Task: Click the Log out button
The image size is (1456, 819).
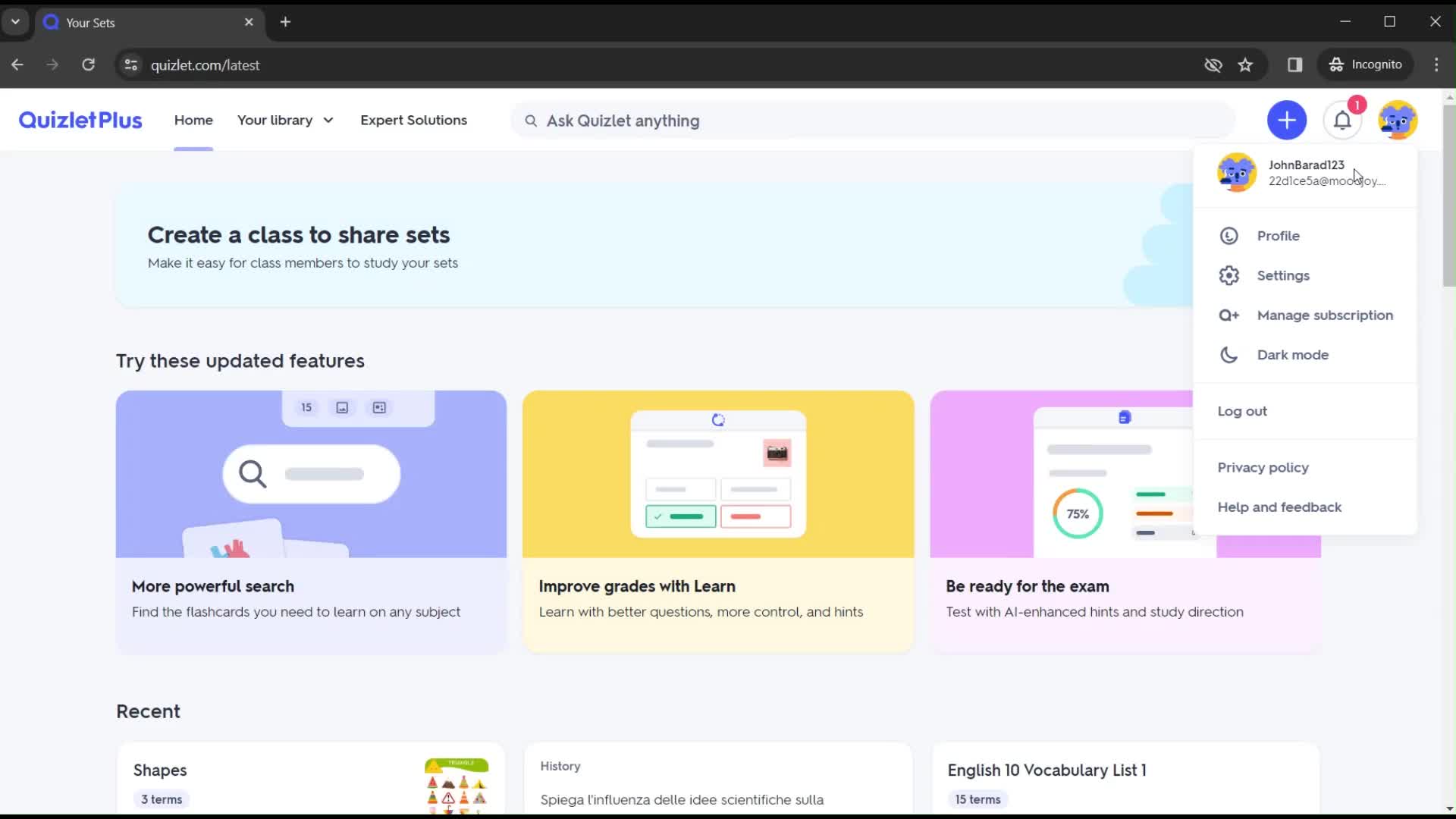Action: click(1244, 411)
